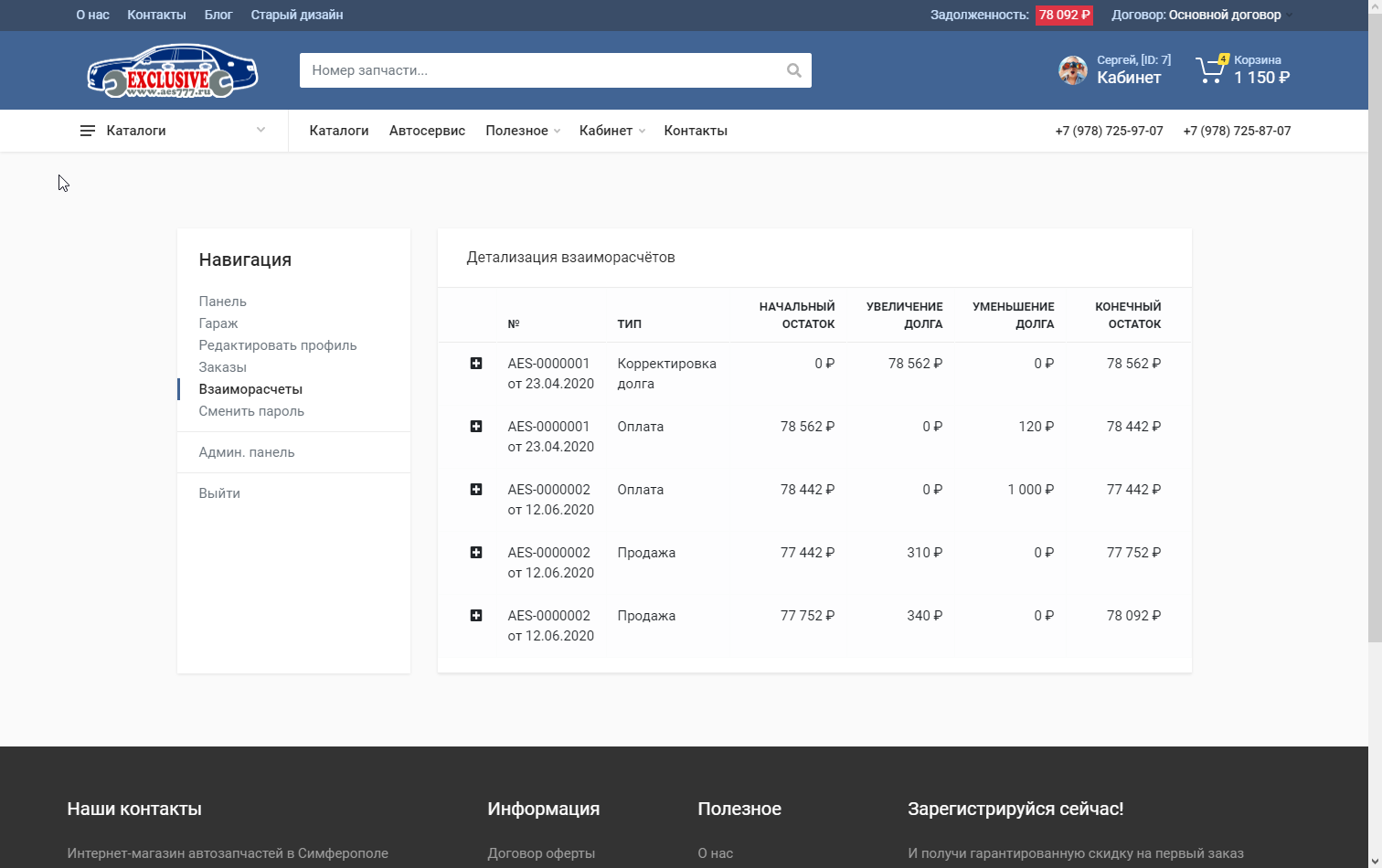
Task: Expand the Оплата 120 ₽ row plus icon
Action: [x=476, y=427]
